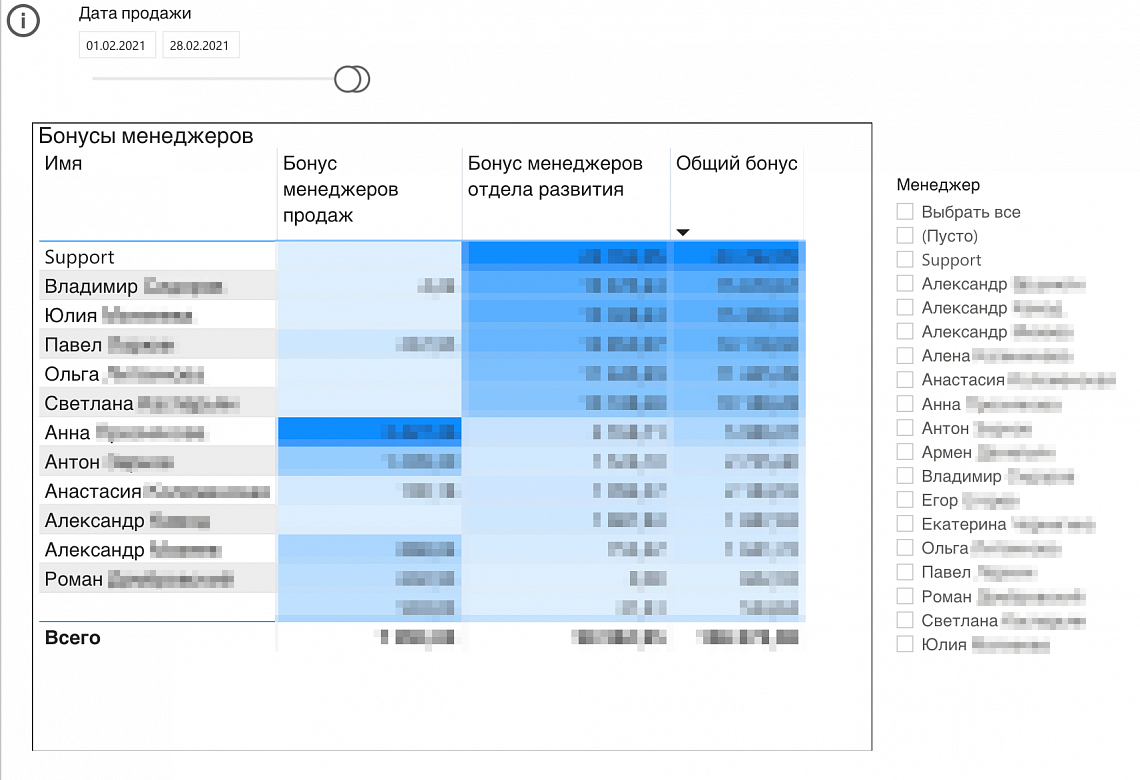Sort by Бонус менеджеров продаж column header
This screenshot has width=1140, height=780.
point(340,189)
